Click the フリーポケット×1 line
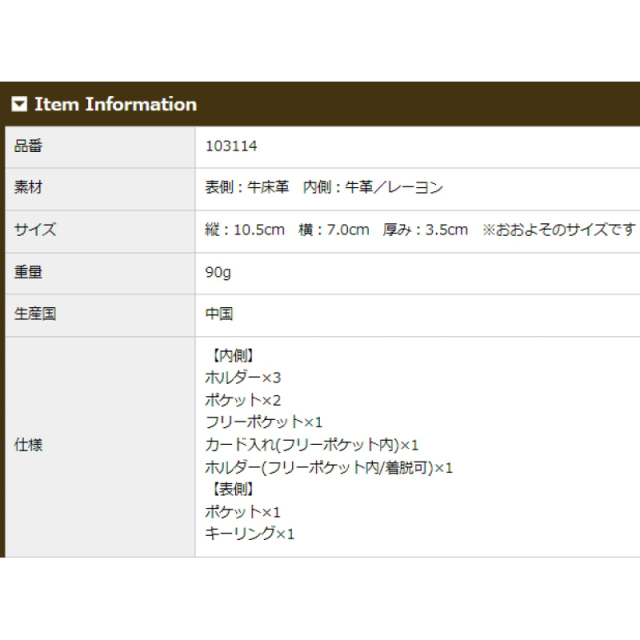The width and height of the screenshot is (640, 640). point(264,422)
